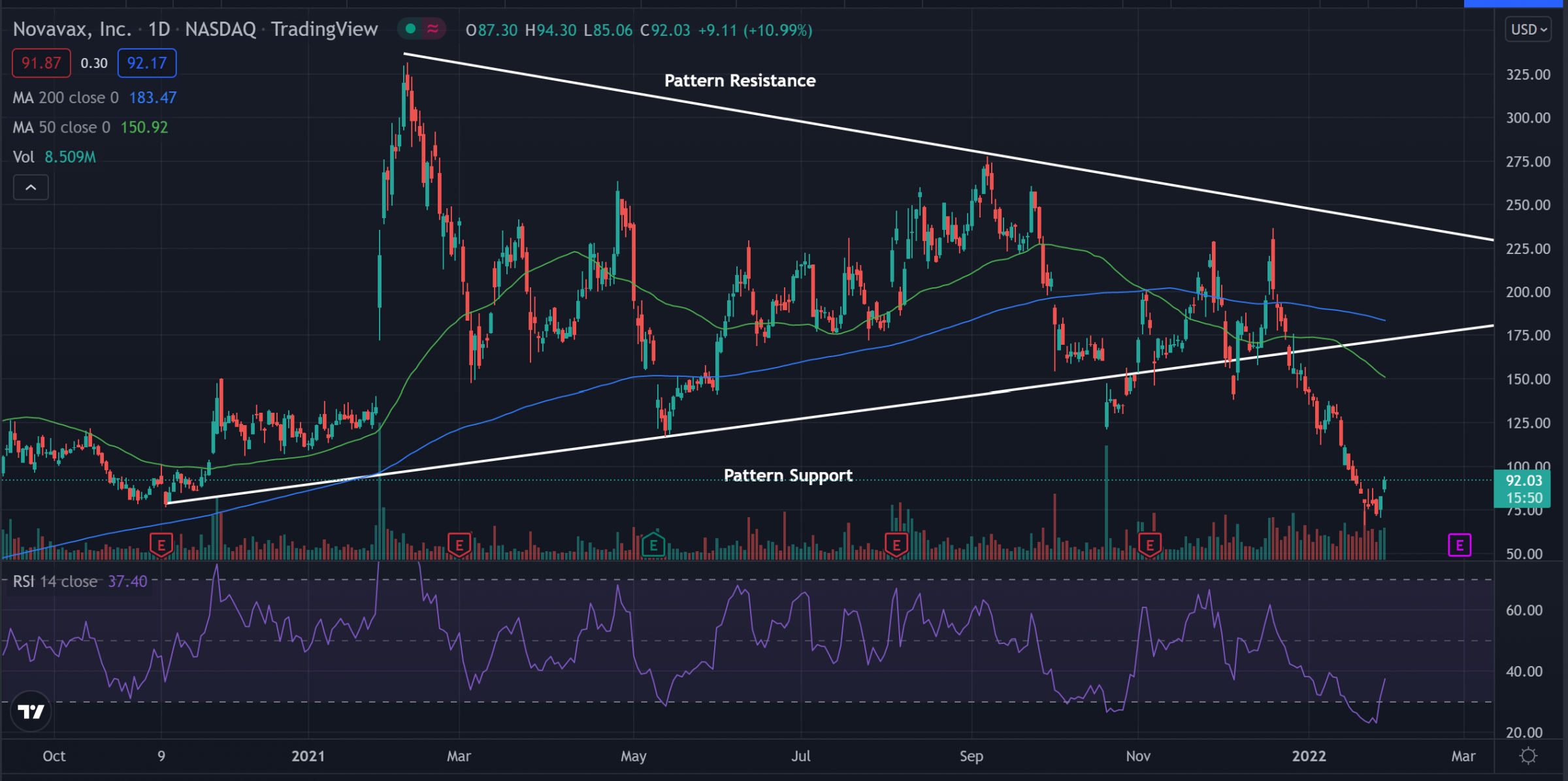This screenshot has height=781, width=1568.
Task: Click the spread value 0.30
Action: pos(94,63)
